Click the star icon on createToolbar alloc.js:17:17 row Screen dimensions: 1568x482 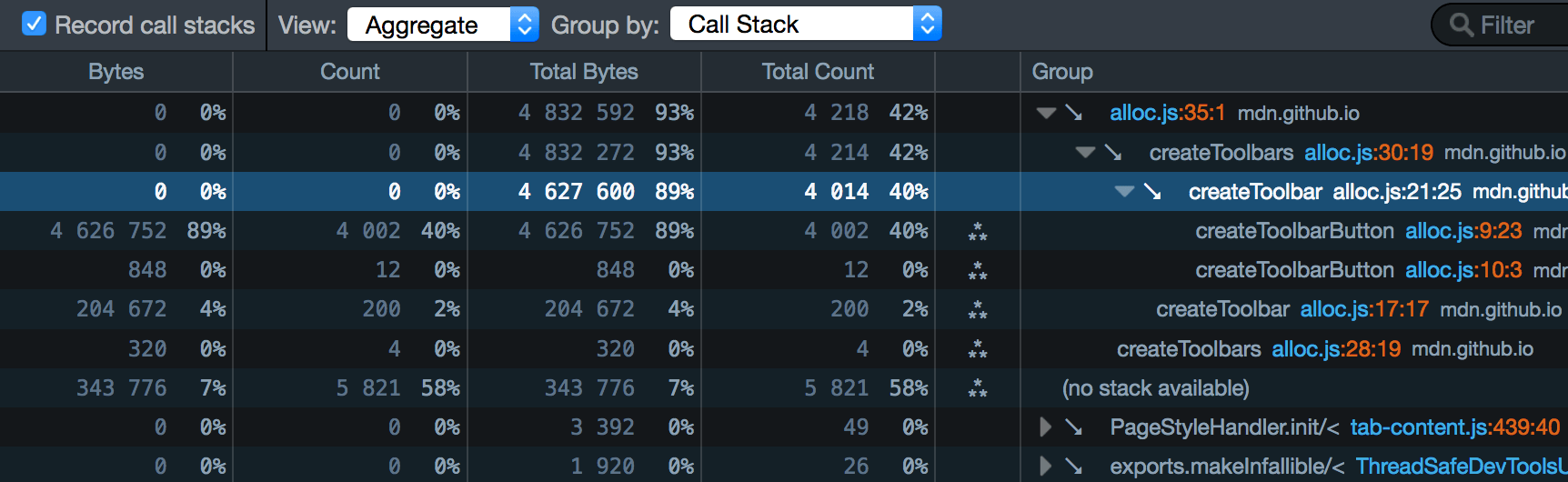978,310
